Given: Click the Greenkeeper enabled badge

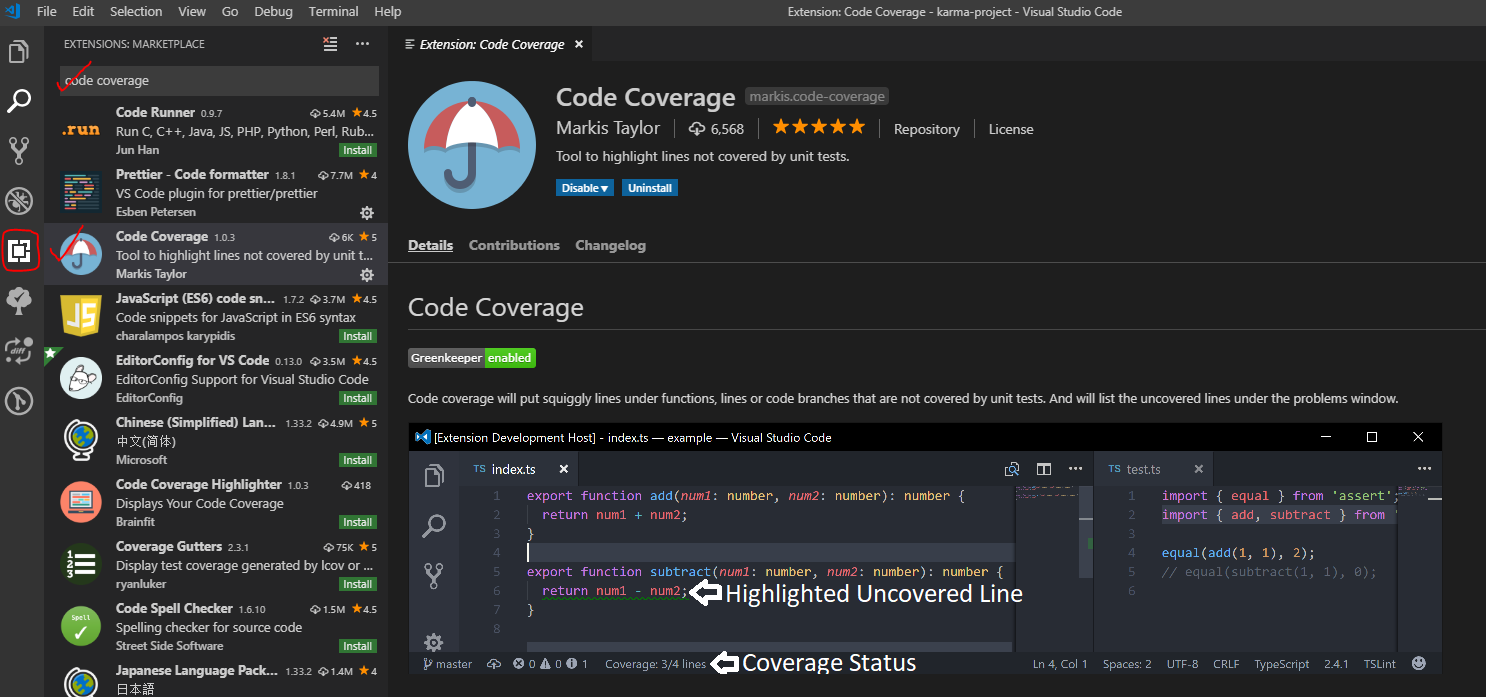Looking at the screenshot, I should (x=472, y=358).
